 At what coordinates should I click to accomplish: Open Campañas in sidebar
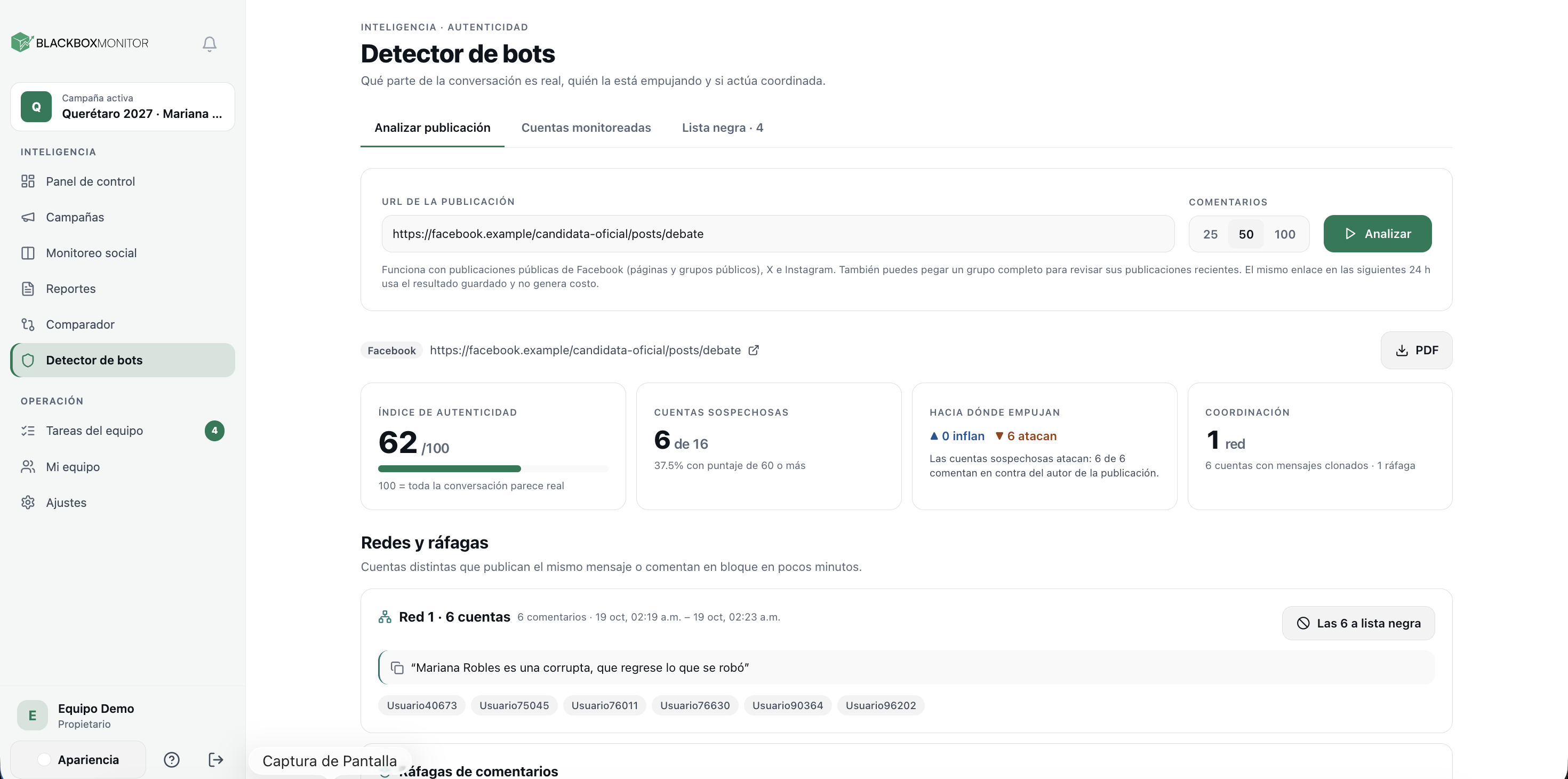(122, 218)
